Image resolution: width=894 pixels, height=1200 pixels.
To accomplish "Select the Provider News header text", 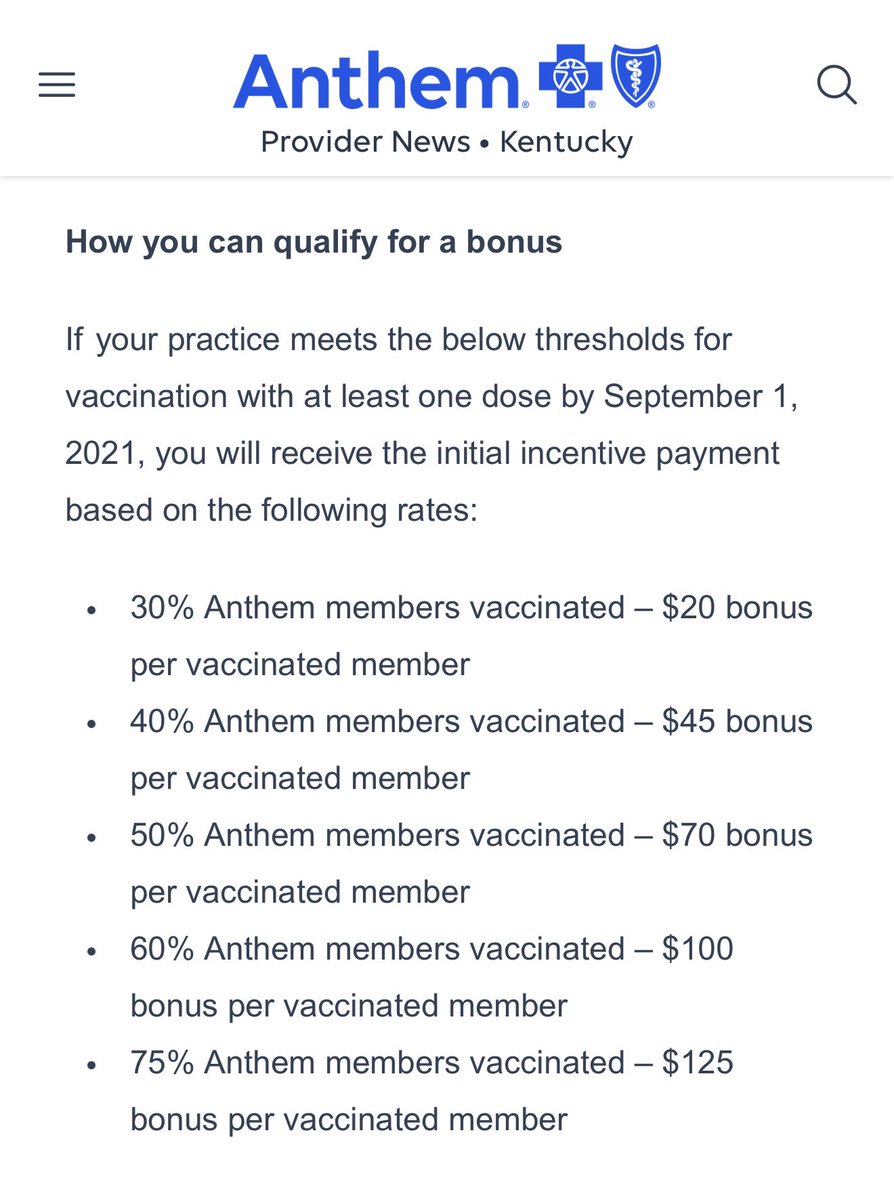I will (365, 142).
